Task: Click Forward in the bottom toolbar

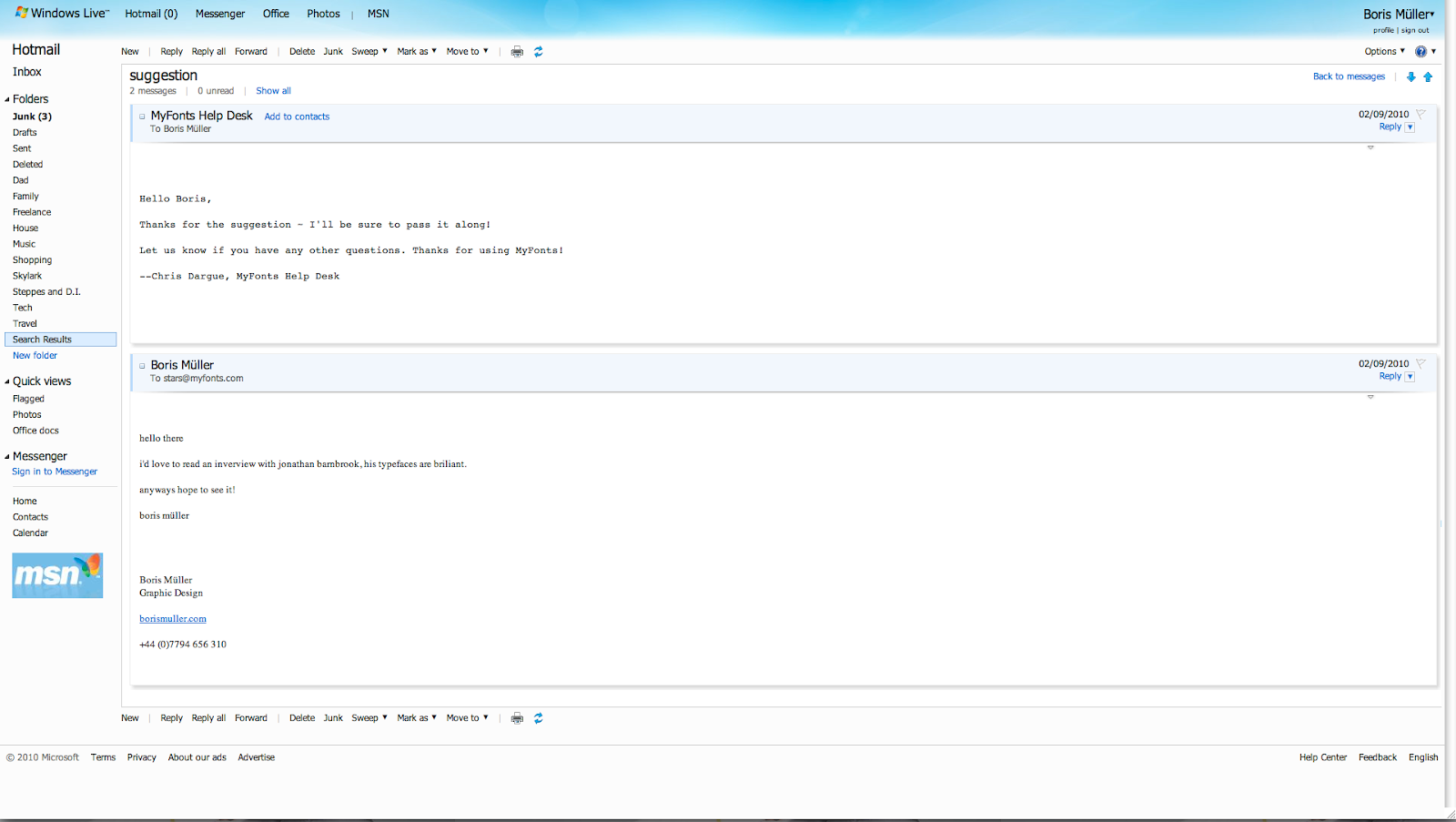Action: 251,718
